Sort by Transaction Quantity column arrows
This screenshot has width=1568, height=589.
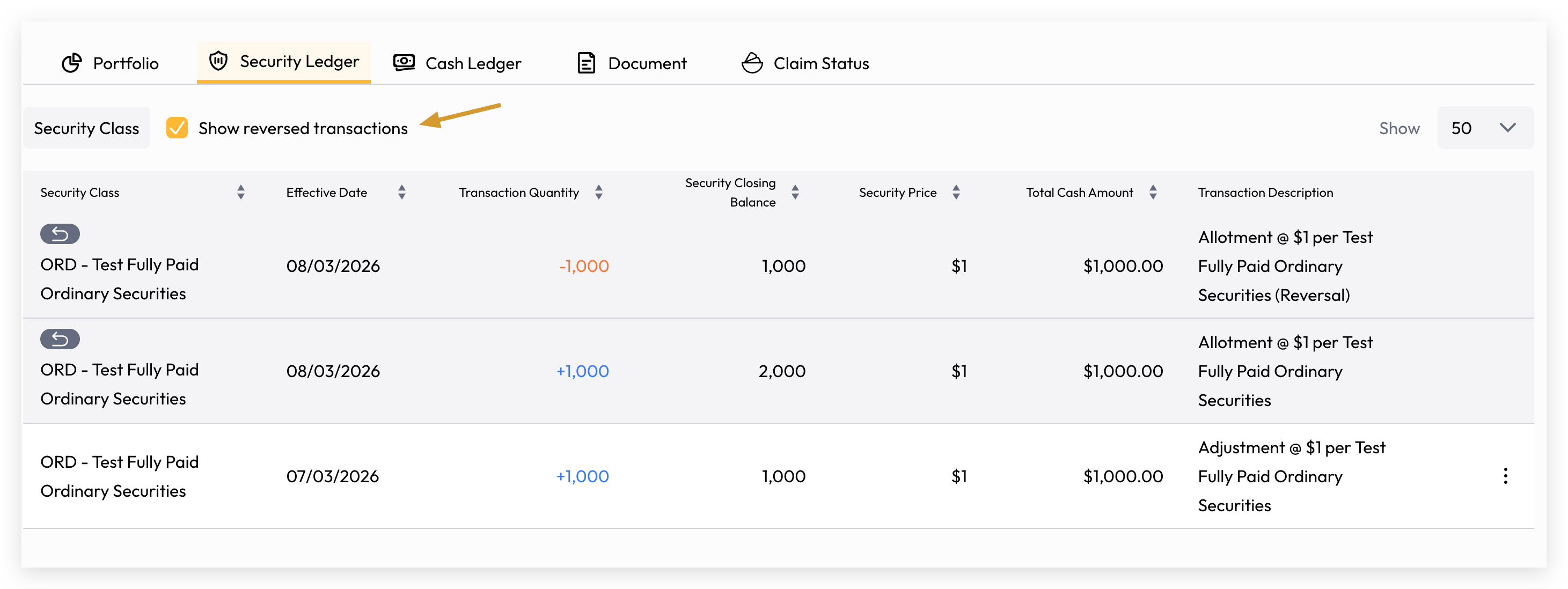coord(599,193)
